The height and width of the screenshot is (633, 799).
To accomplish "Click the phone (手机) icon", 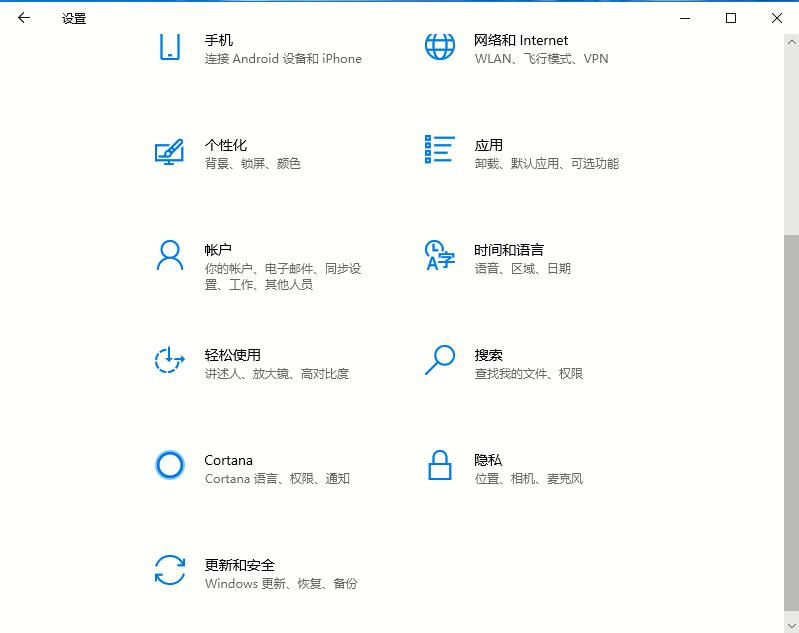I will pyautogui.click(x=170, y=47).
